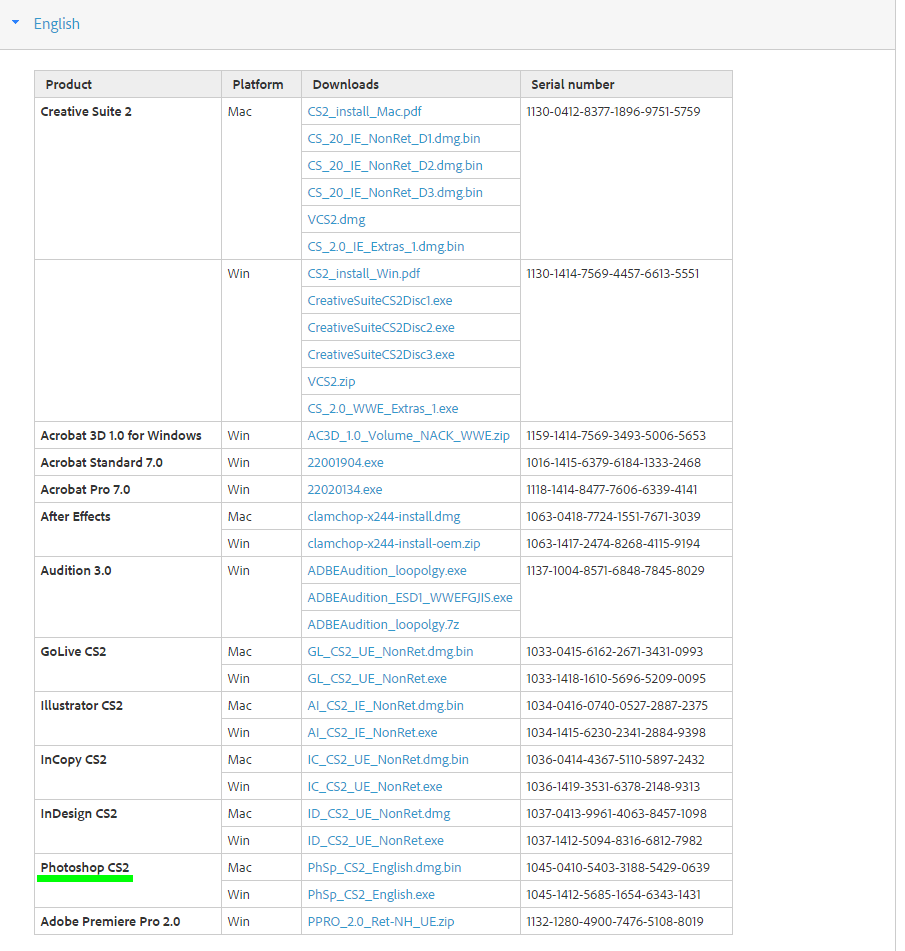The width and height of the screenshot is (905, 951).
Task: Download 22020134.exe for Acrobat Pro
Action: click(345, 489)
